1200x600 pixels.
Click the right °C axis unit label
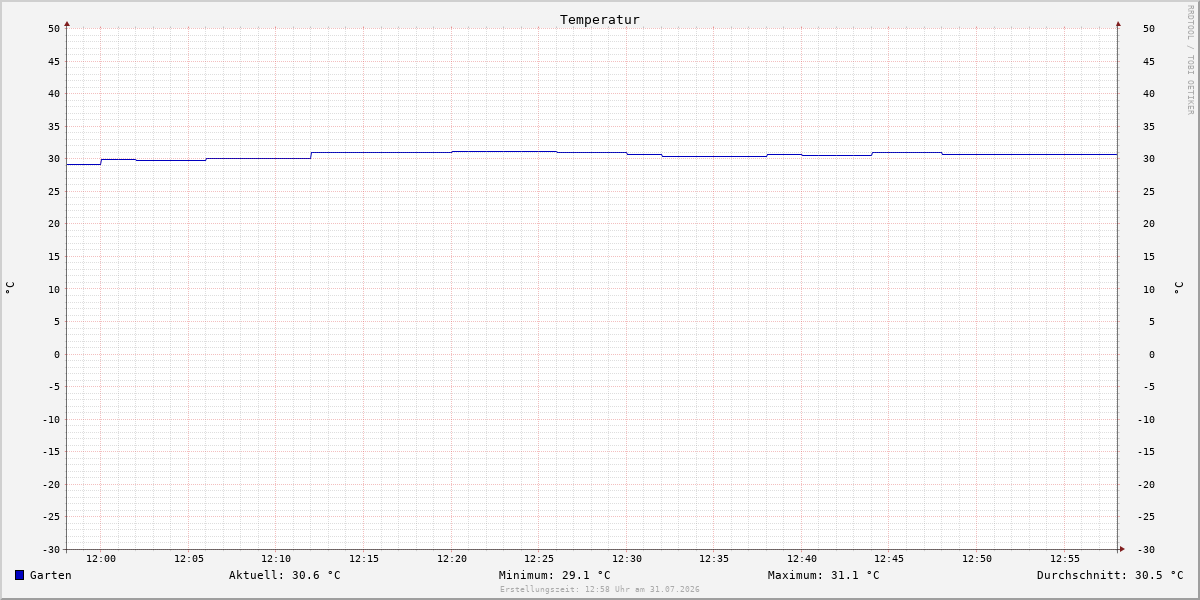click(1178, 288)
